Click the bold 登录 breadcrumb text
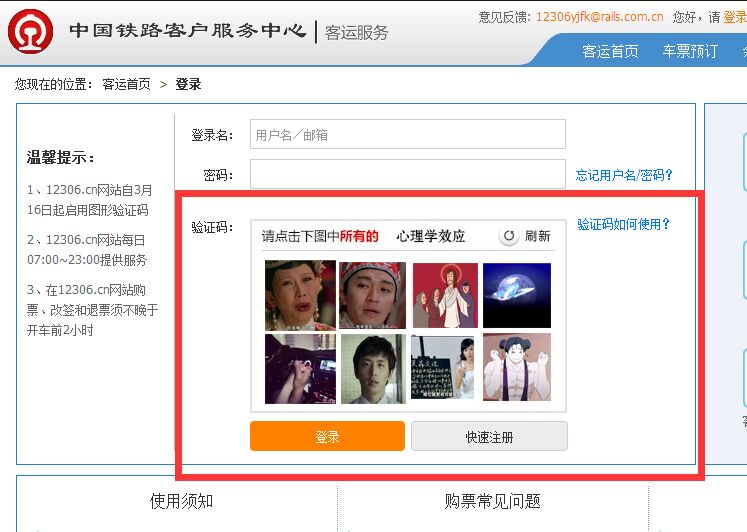Screen dimensions: 747x532 tap(188, 84)
